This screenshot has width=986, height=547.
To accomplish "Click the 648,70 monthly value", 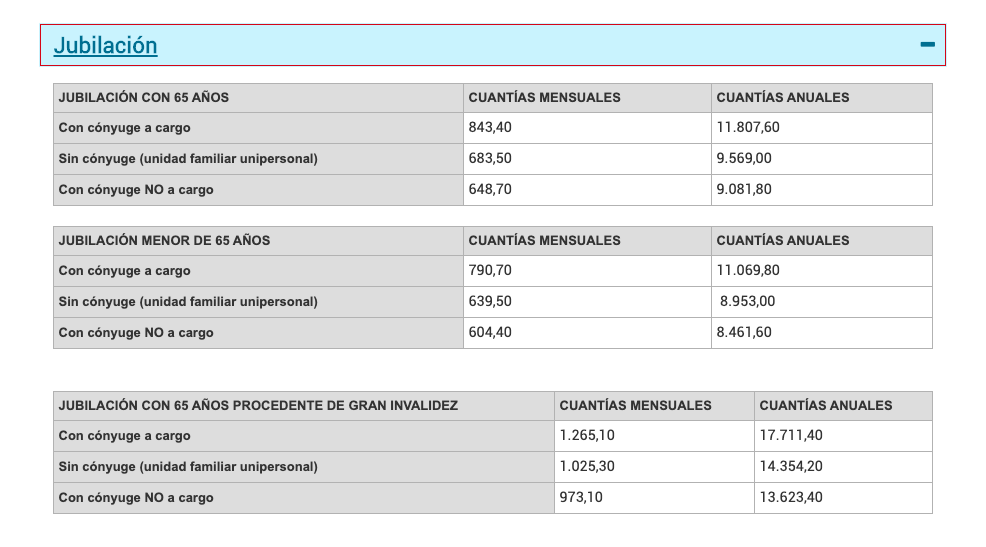I will click(x=490, y=189).
